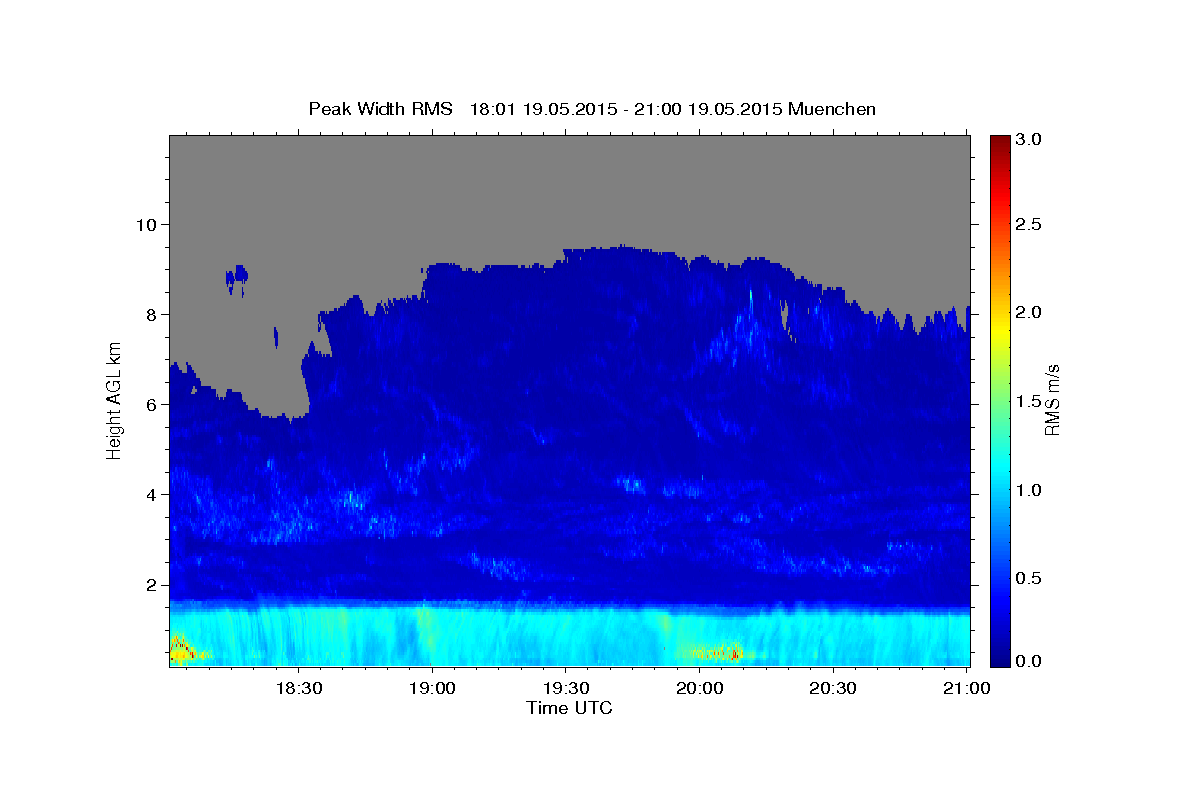
Task: Click the 19:30 time tick label
Action: click(566, 688)
